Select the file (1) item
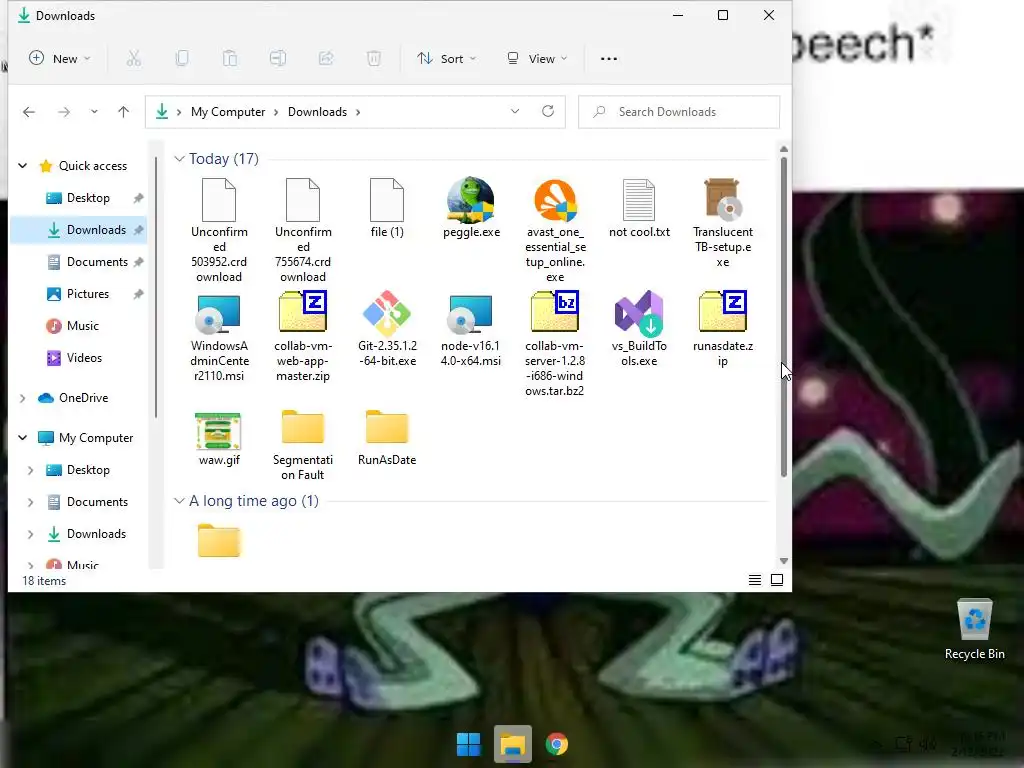Image resolution: width=1024 pixels, height=768 pixels. point(387,208)
